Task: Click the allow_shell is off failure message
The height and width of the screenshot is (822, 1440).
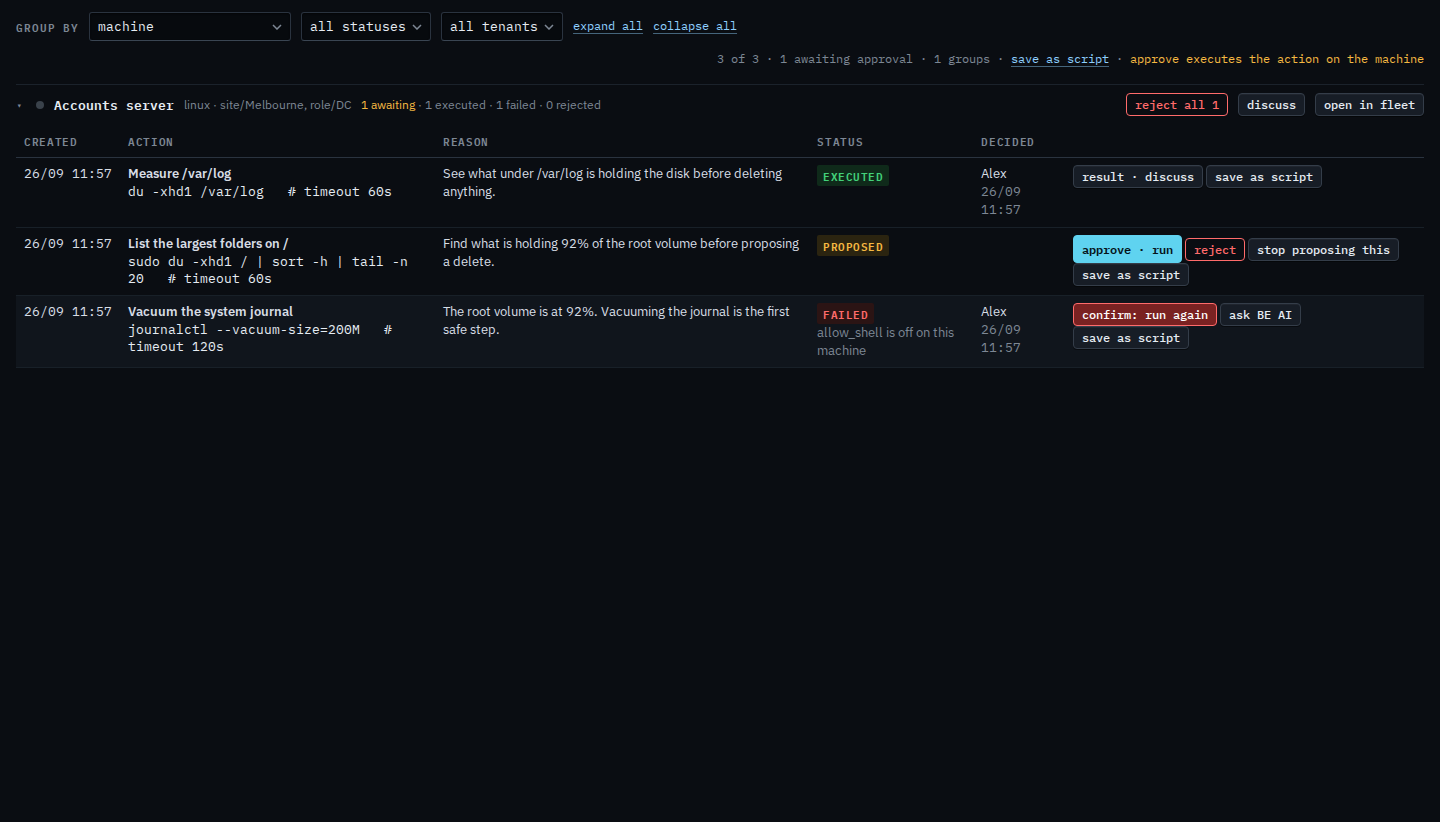Action: (886, 342)
